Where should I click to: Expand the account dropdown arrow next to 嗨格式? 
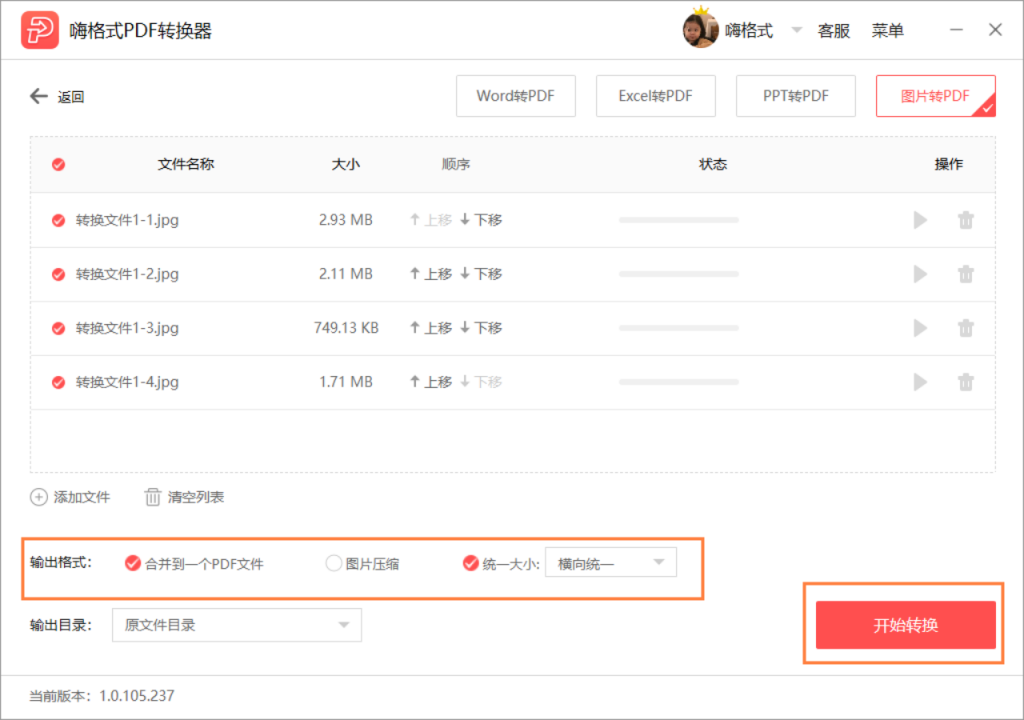(796, 30)
